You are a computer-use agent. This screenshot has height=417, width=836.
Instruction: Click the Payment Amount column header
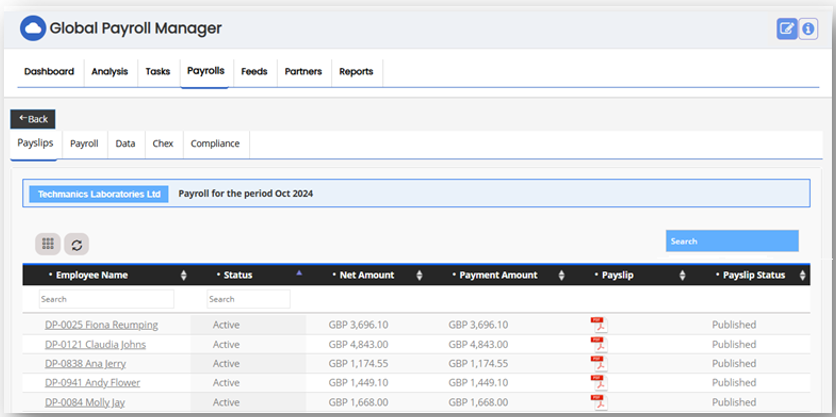499,275
